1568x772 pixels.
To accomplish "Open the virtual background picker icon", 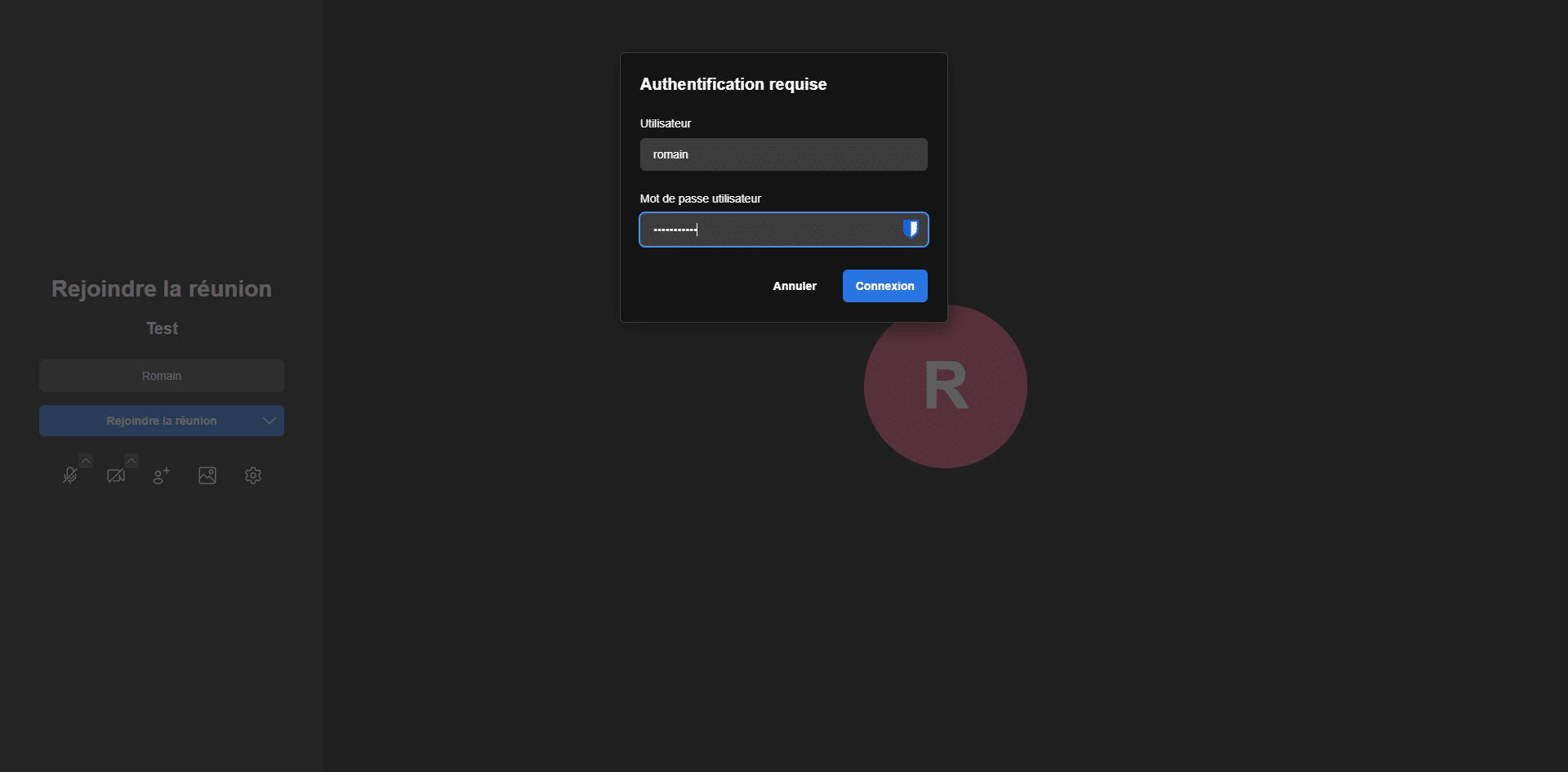I will [x=207, y=475].
